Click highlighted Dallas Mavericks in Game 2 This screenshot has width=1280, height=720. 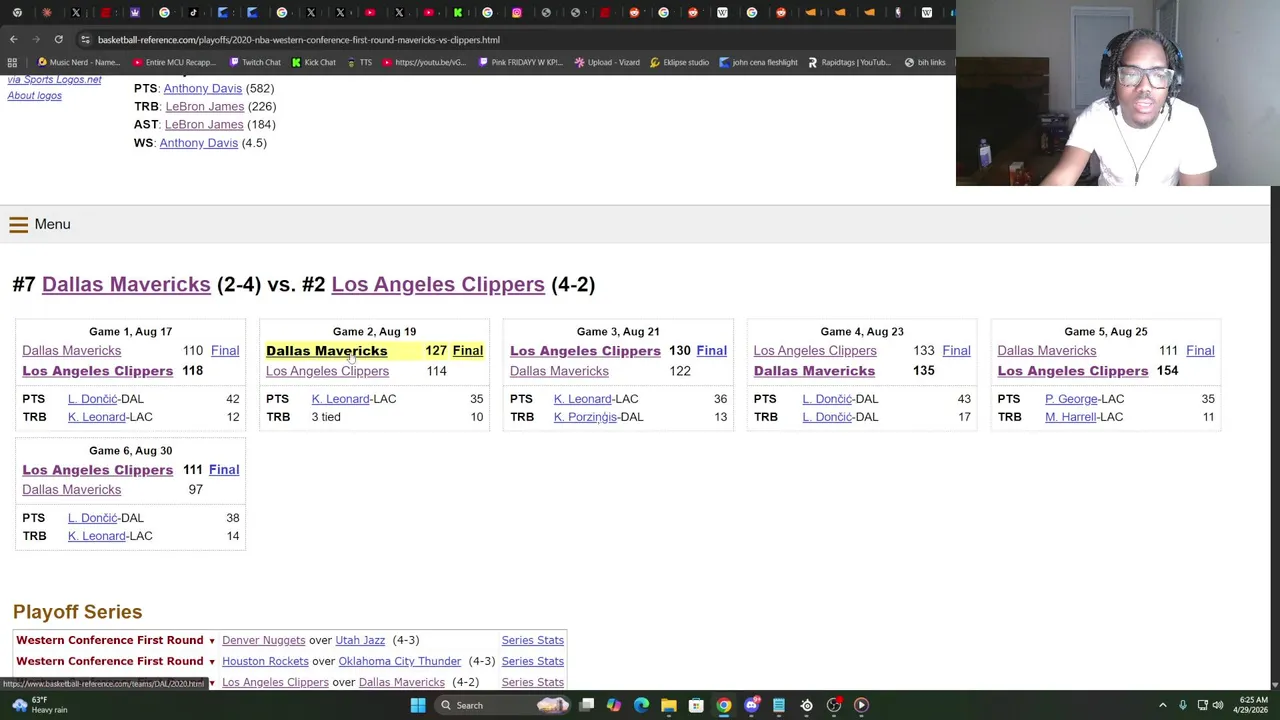326,351
